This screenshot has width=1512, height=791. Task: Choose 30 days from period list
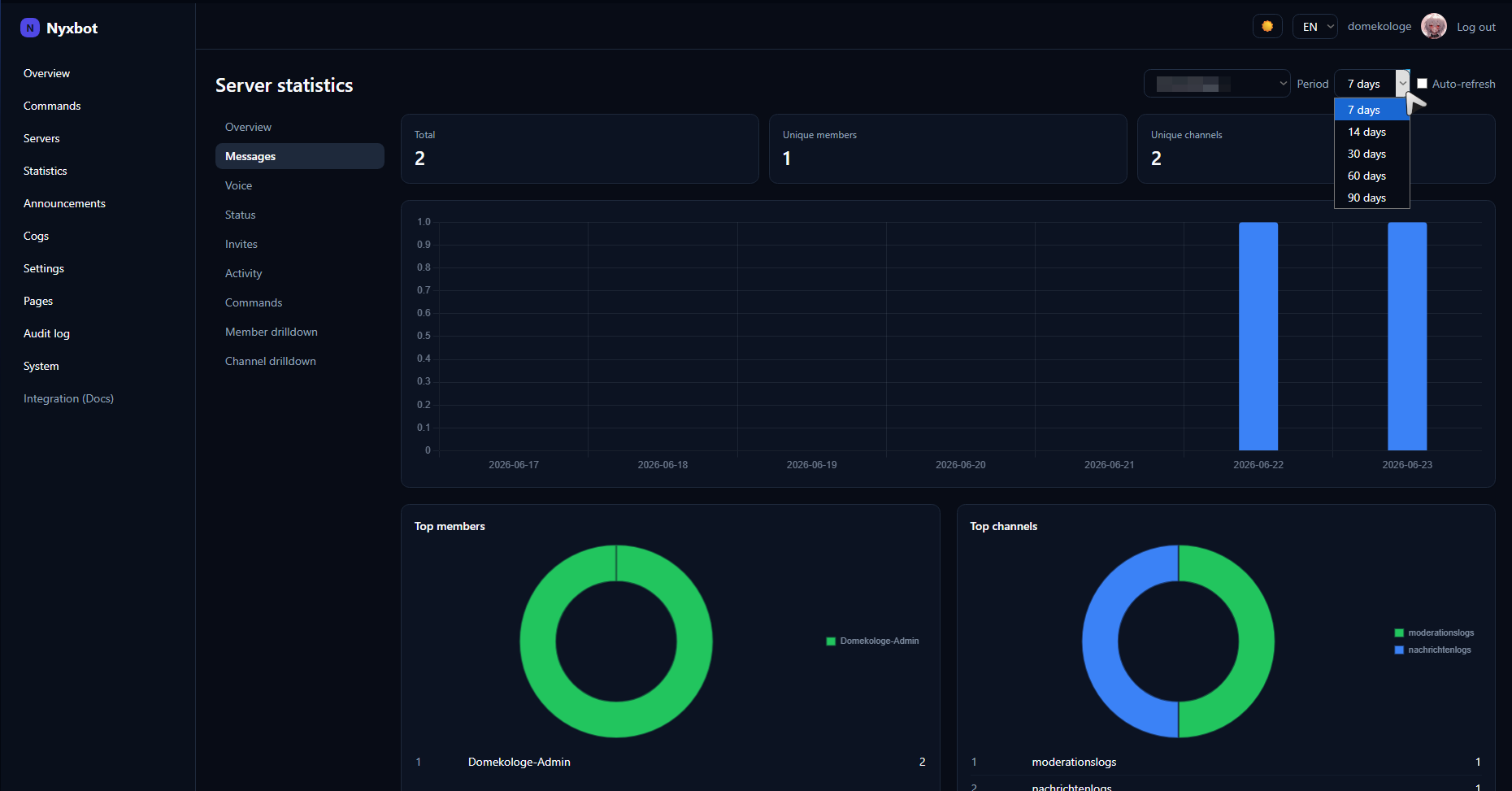coord(1371,154)
